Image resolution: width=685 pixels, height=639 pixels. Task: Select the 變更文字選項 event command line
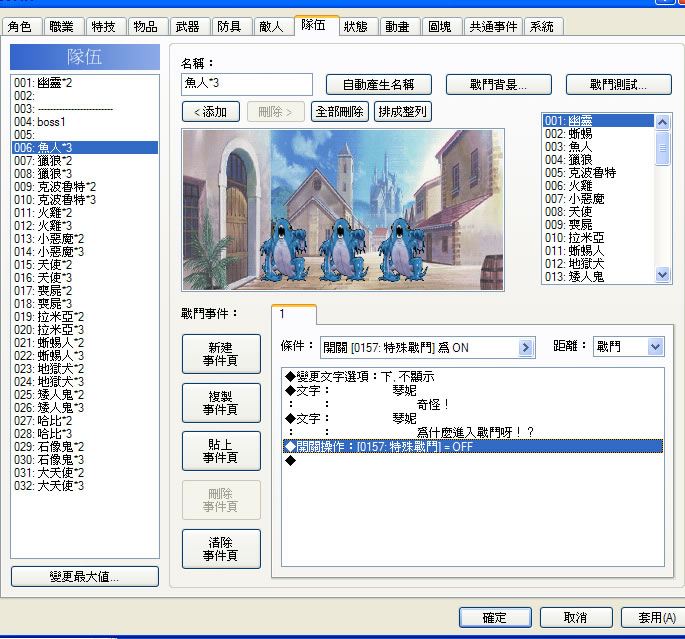[473, 376]
